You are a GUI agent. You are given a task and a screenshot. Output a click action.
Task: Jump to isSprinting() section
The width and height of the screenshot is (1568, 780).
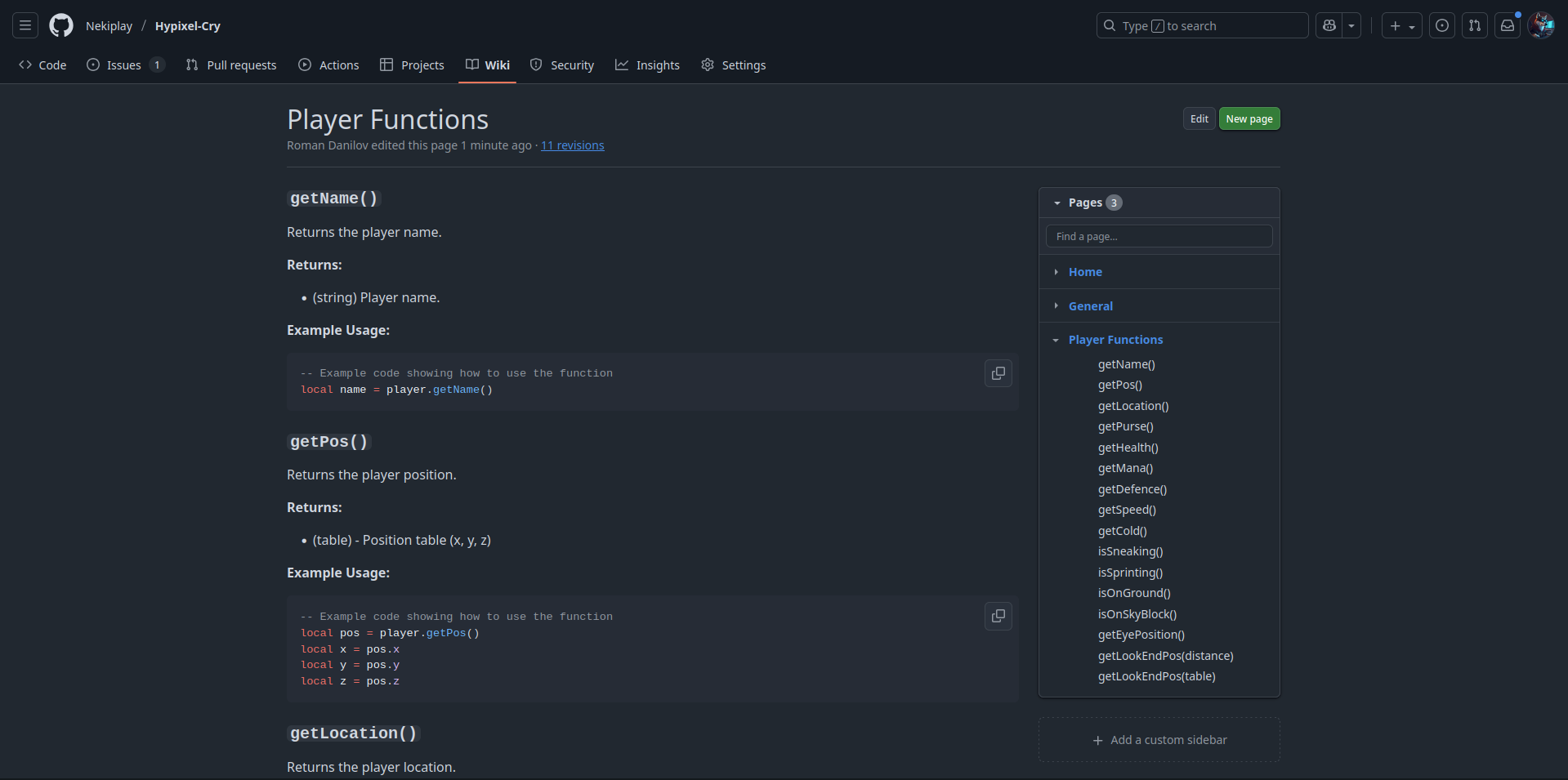[x=1130, y=573]
